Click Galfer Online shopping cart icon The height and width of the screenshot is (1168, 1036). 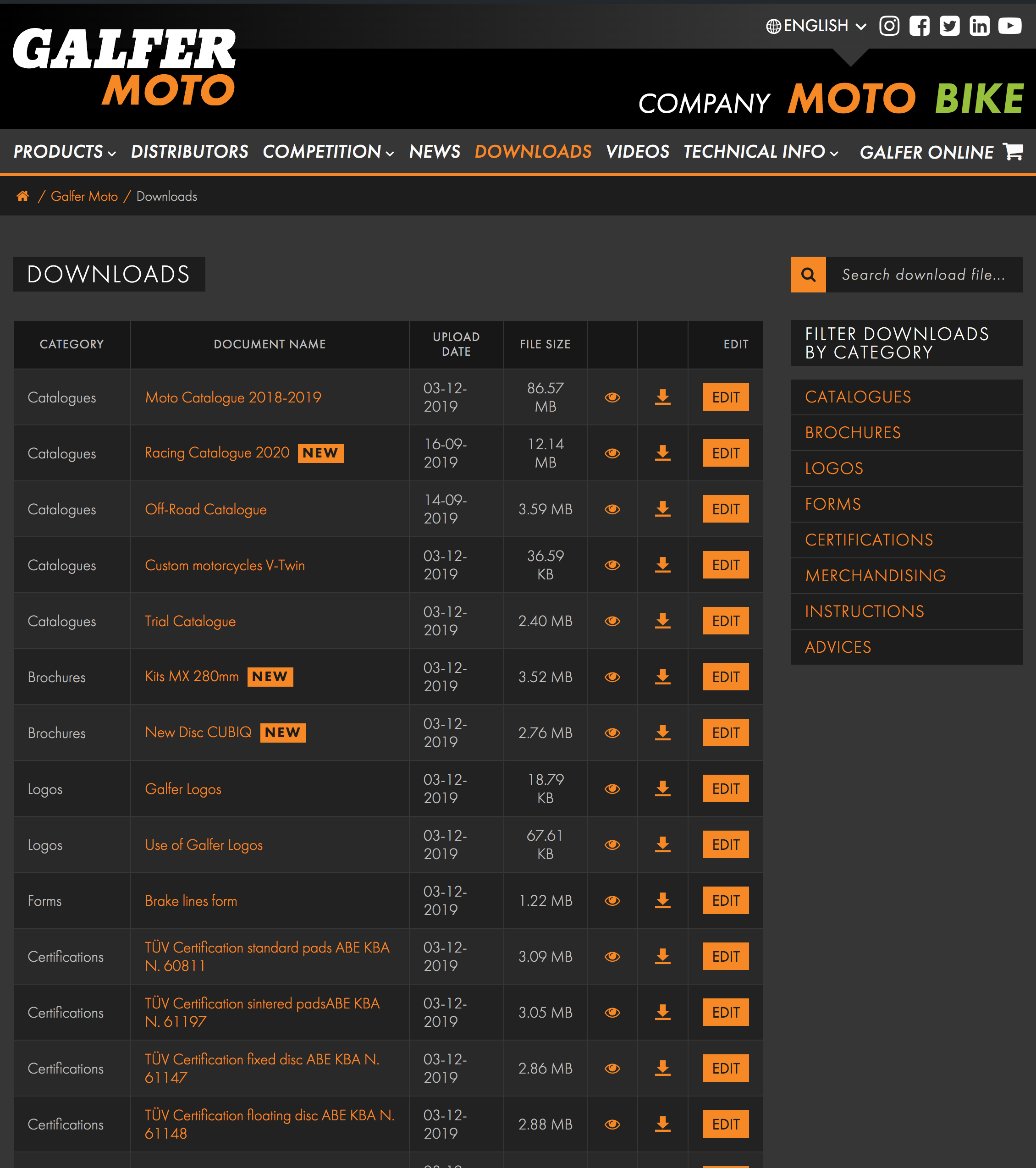tap(1013, 151)
